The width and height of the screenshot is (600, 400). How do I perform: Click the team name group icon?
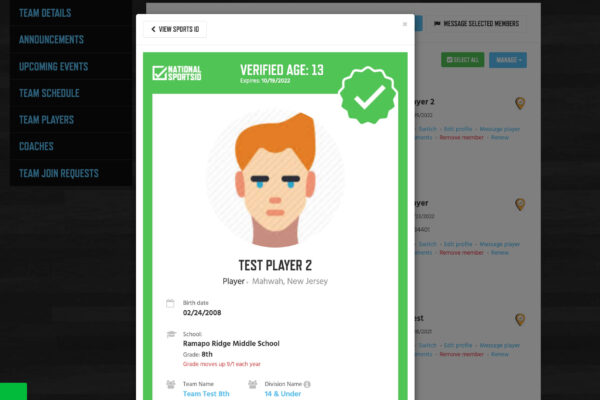tap(171, 384)
